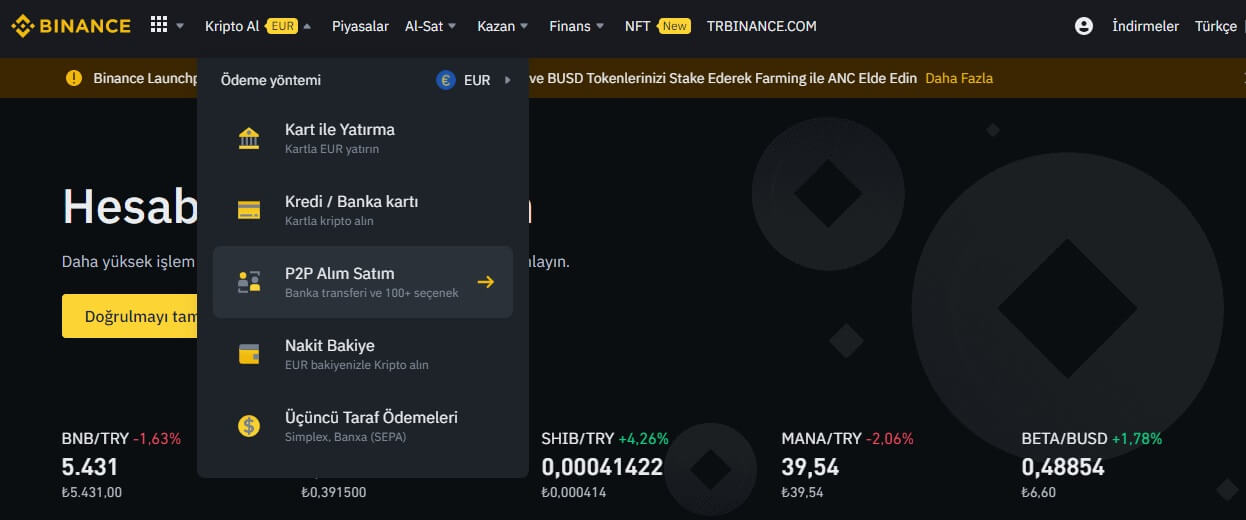Click the warning icon in announcement bar
The width and height of the screenshot is (1246, 520).
[74, 78]
